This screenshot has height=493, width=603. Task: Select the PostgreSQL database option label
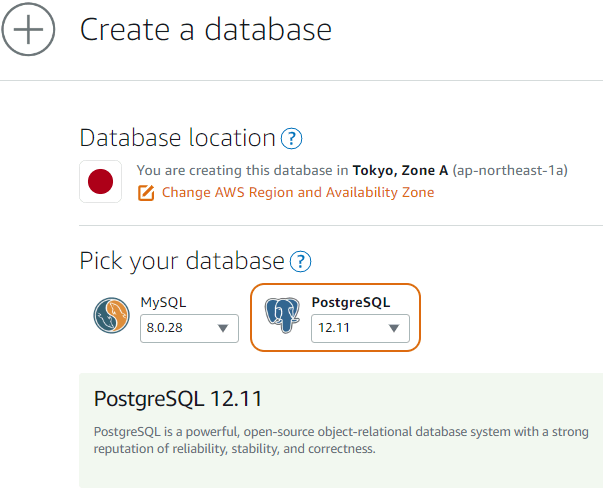tap(350, 302)
